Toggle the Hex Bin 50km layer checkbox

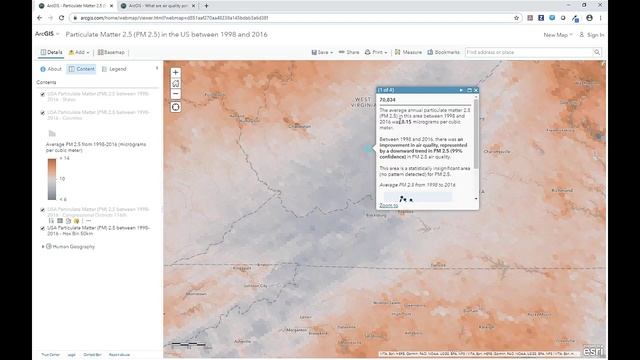[42, 229]
